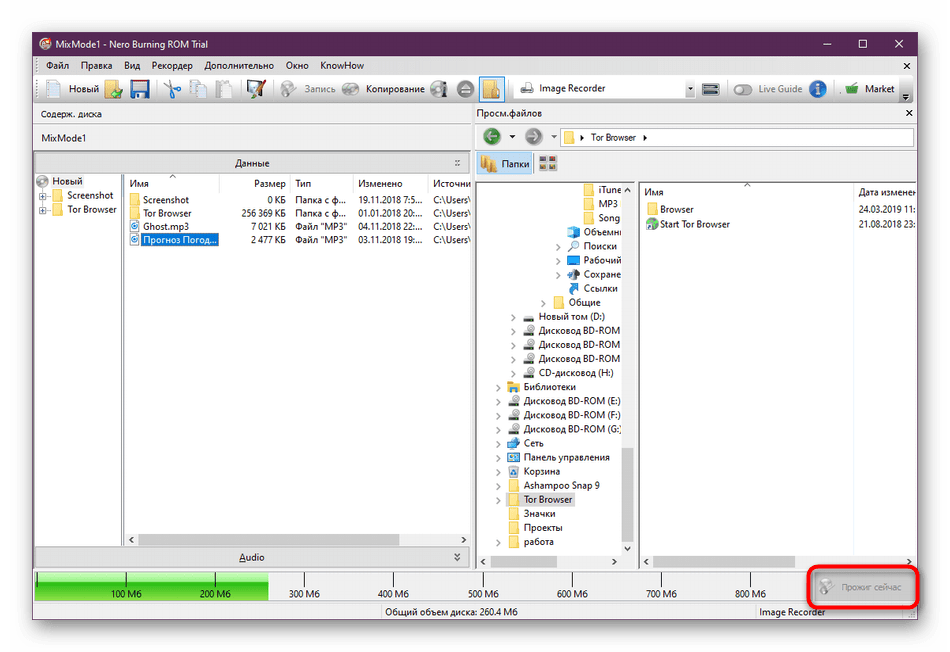Viewport: 950px width, 652px height.
Task: Expand the Панель управления node
Action: tap(498, 457)
